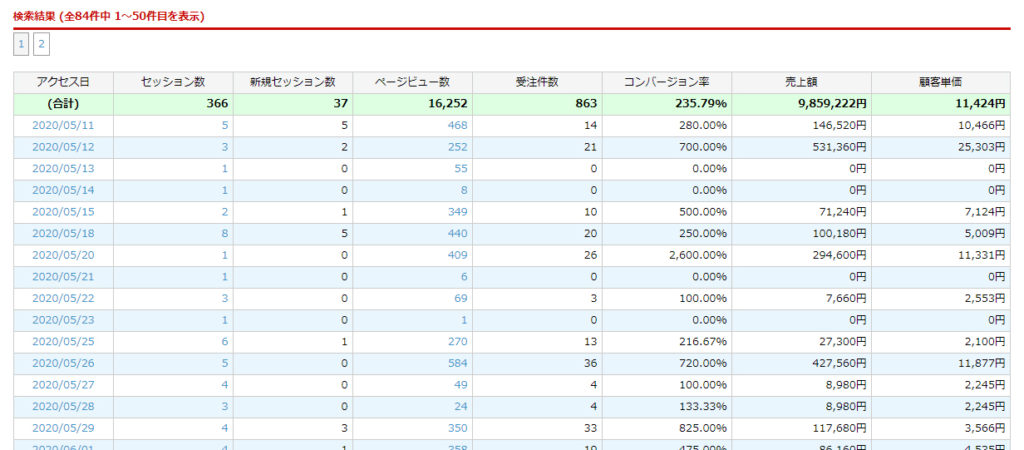Open the 2020/05/20 date link

tap(63, 255)
